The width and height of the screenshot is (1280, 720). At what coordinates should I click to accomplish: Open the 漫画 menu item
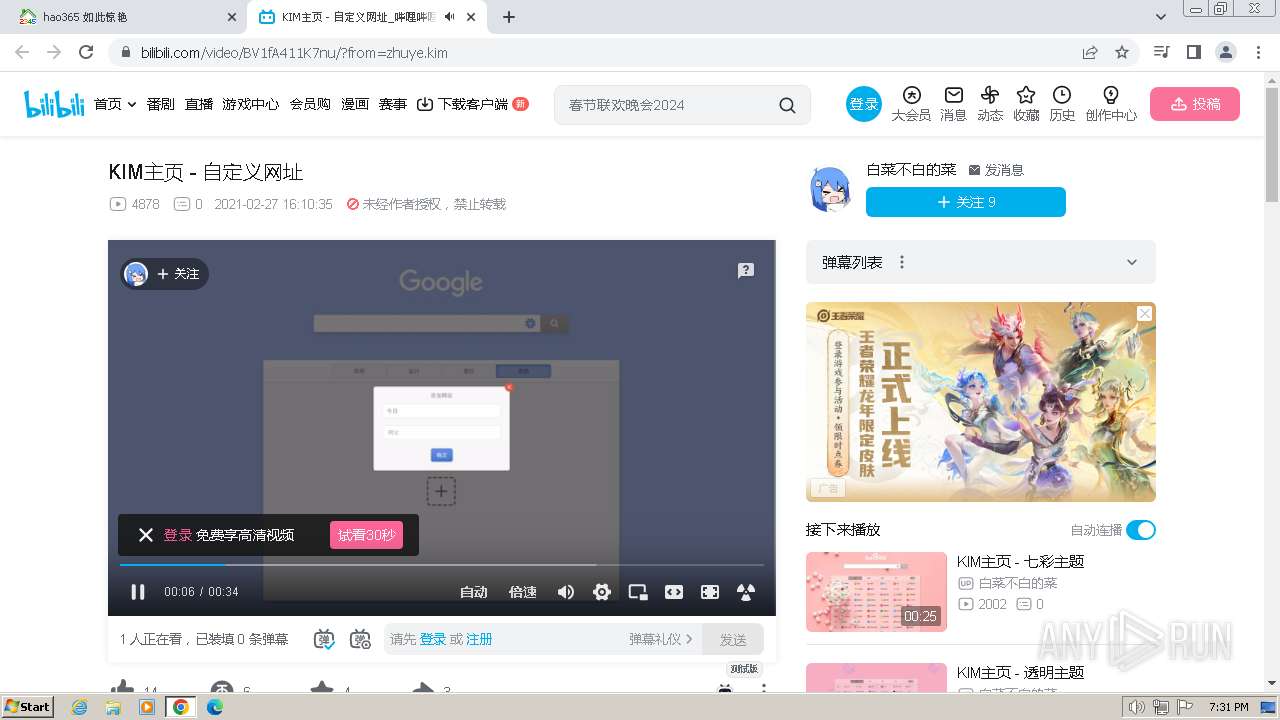point(355,104)
